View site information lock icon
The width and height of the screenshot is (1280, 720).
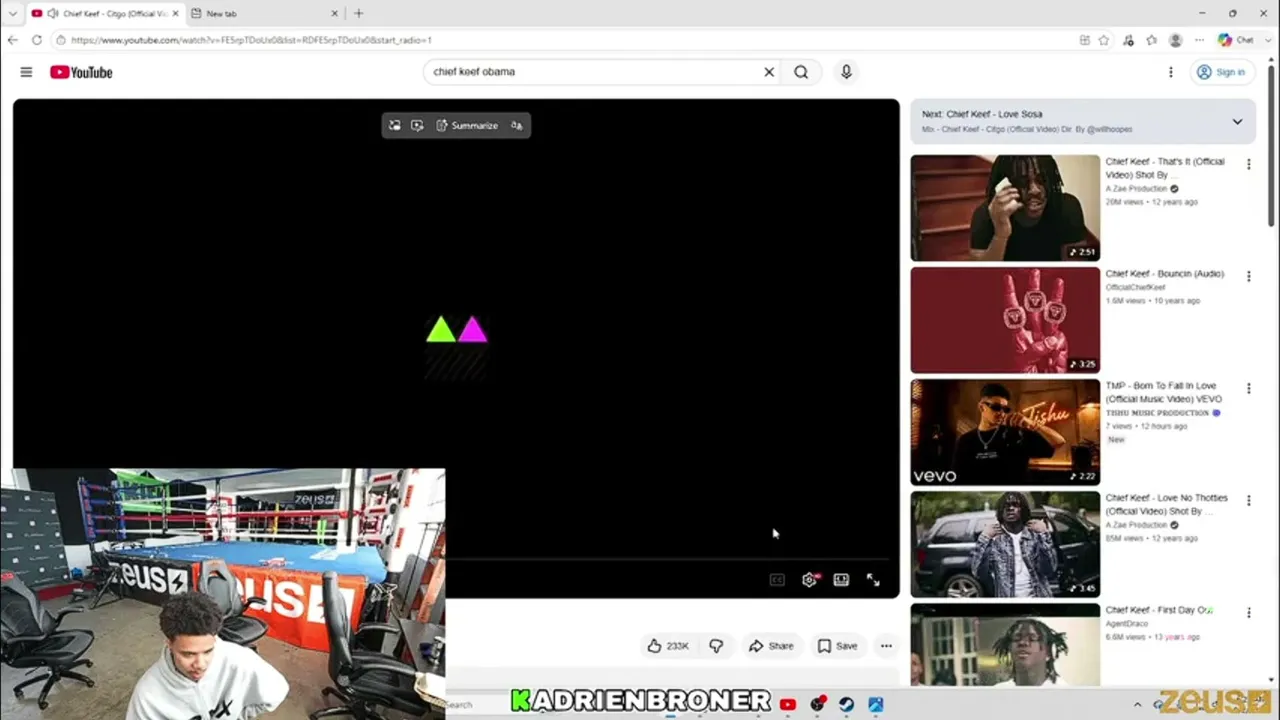pos(60,40)
